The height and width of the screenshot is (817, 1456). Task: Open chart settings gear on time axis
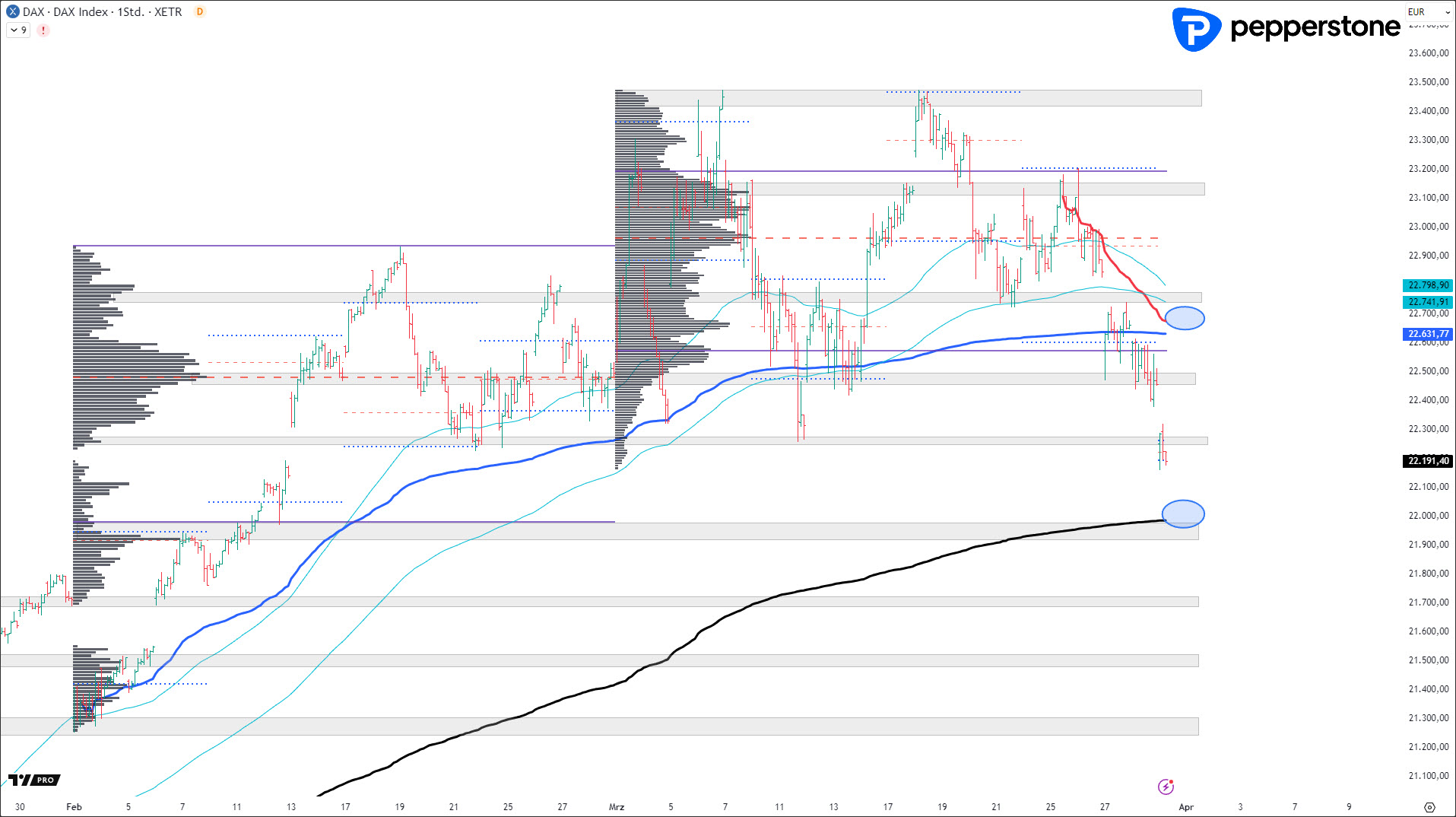pos(1429,807)
